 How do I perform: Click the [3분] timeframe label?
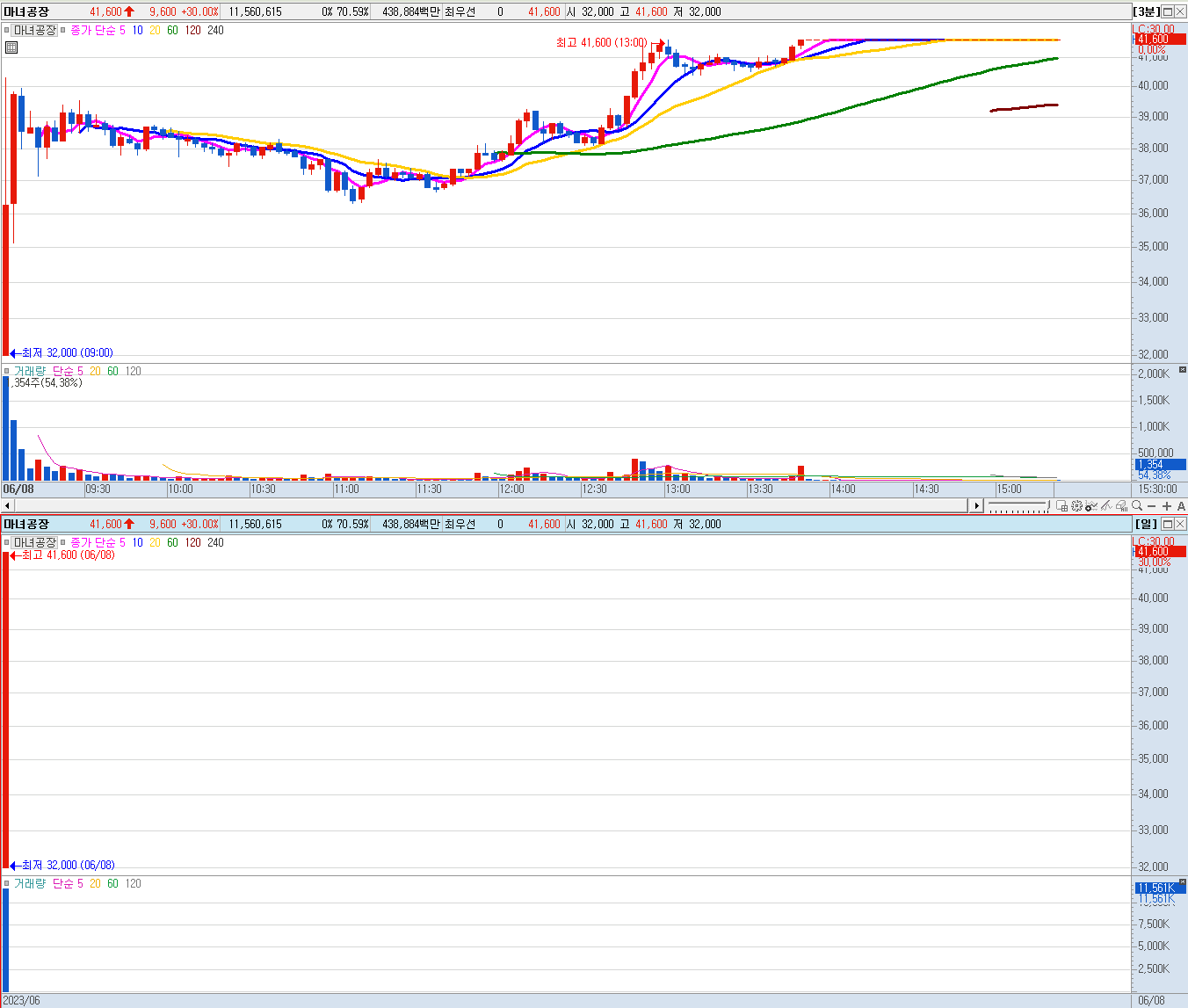[x=1147, y=11]
